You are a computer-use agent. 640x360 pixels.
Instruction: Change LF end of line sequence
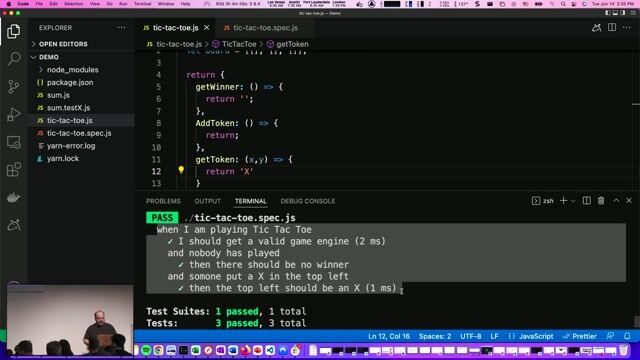(494, 336)
